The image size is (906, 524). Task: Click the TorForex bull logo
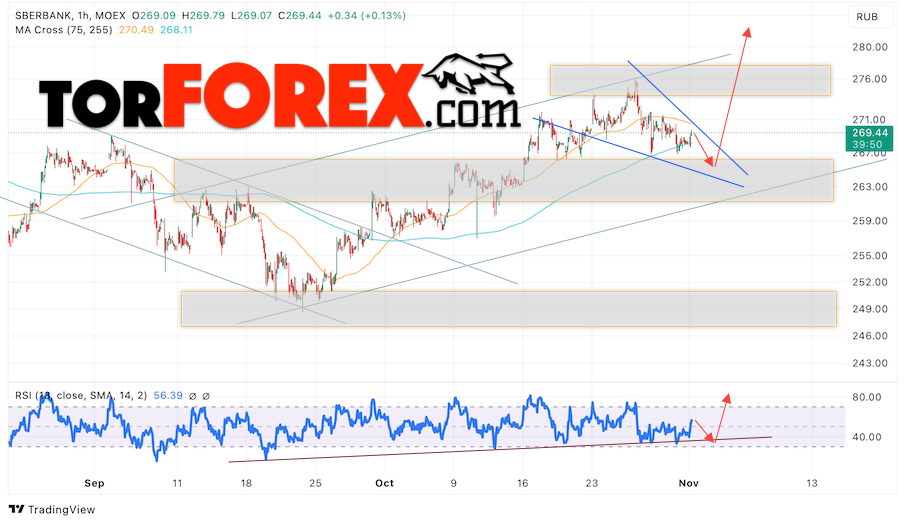pyautogui.click(x=469, y=73)
